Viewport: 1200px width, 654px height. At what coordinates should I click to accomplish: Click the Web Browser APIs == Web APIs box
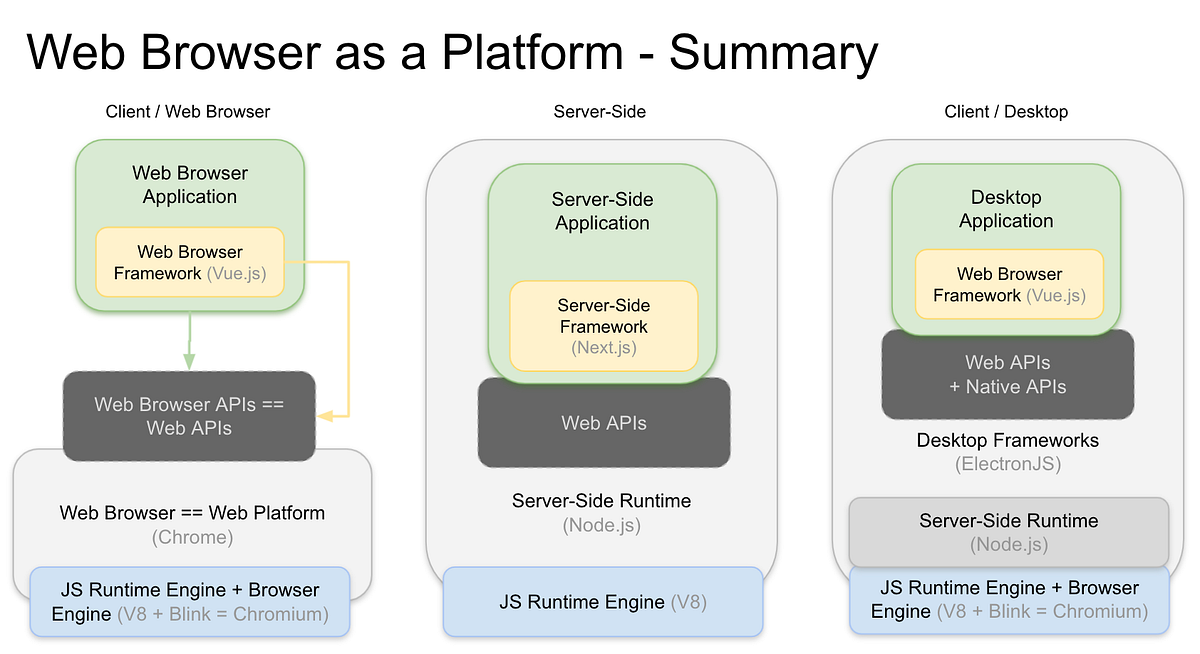click(x=189, y=416)
